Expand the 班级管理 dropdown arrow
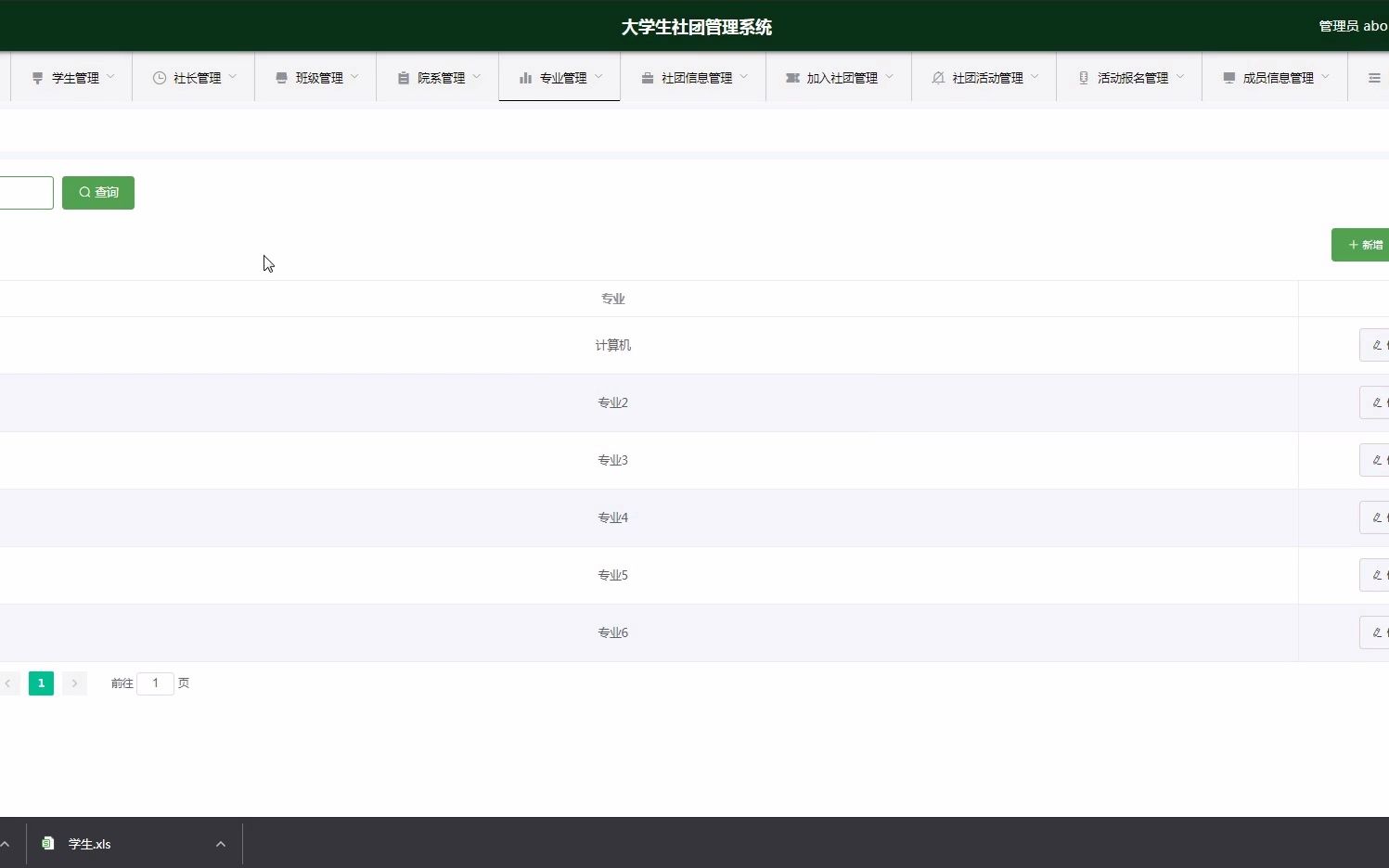 tap(354, 76)
